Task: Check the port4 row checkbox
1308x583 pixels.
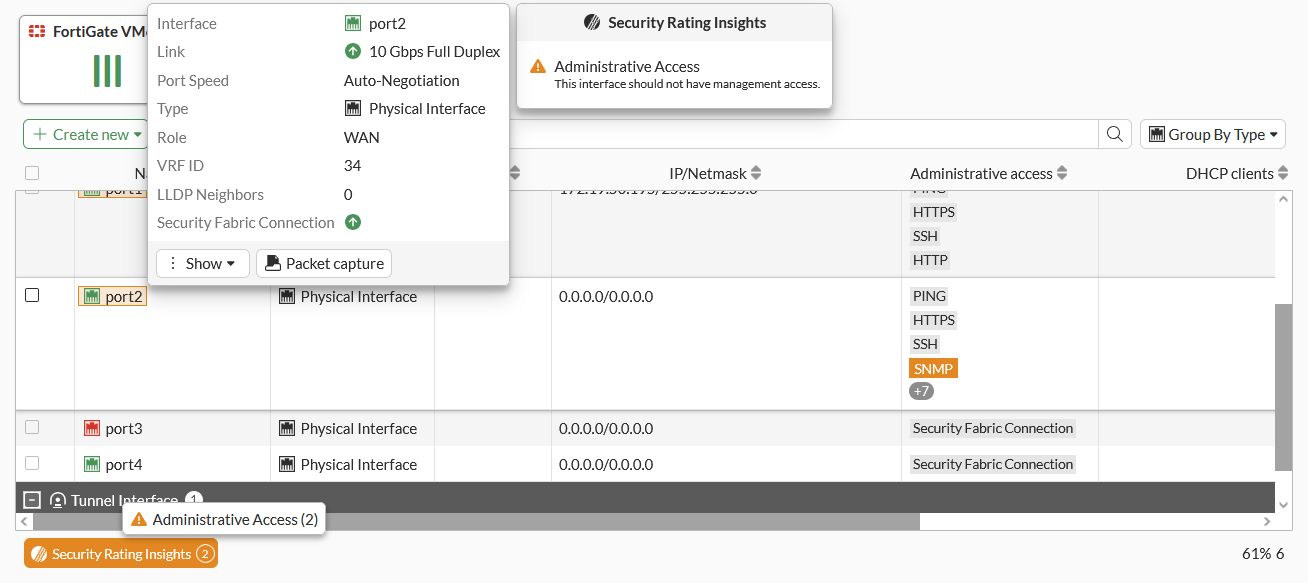Action: point(32,463)
